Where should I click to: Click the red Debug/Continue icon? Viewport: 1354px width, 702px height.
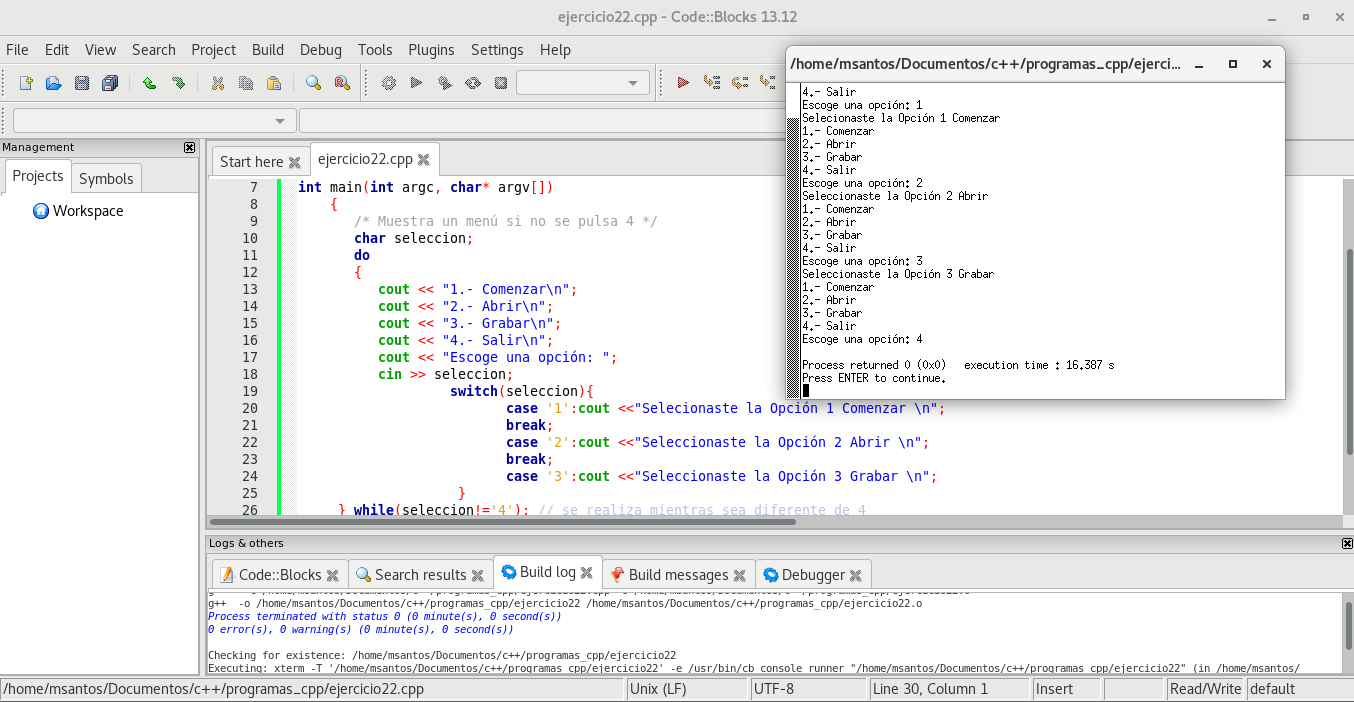click(x=683, y=83)
